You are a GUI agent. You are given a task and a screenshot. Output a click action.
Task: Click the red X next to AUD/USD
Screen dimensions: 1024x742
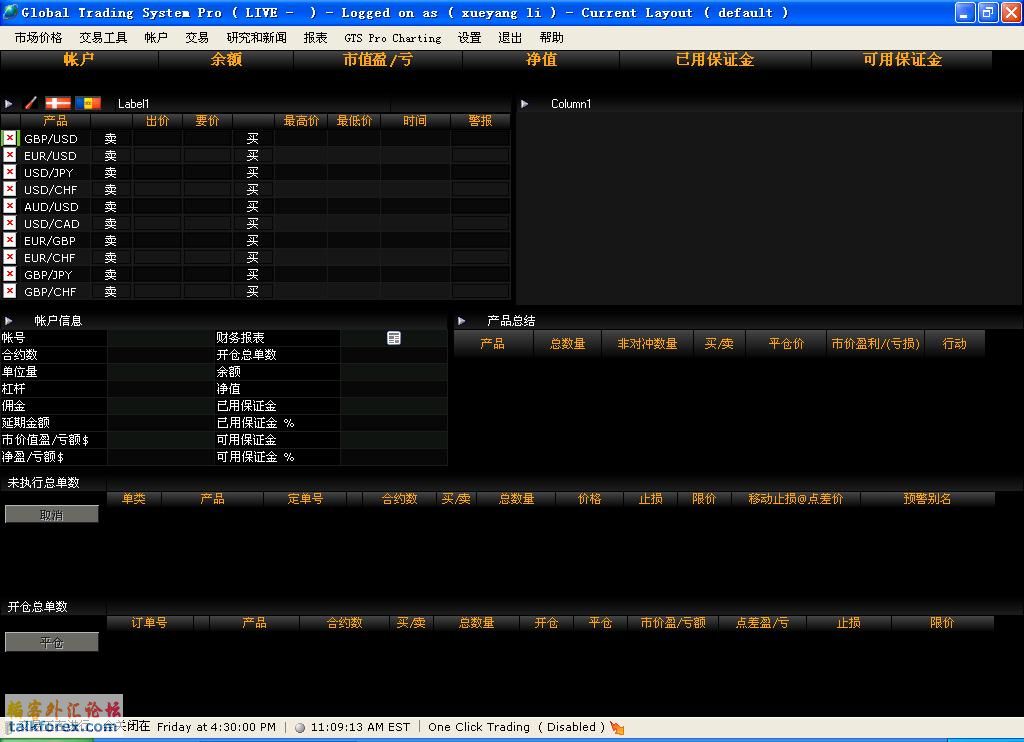coord(10,206)
